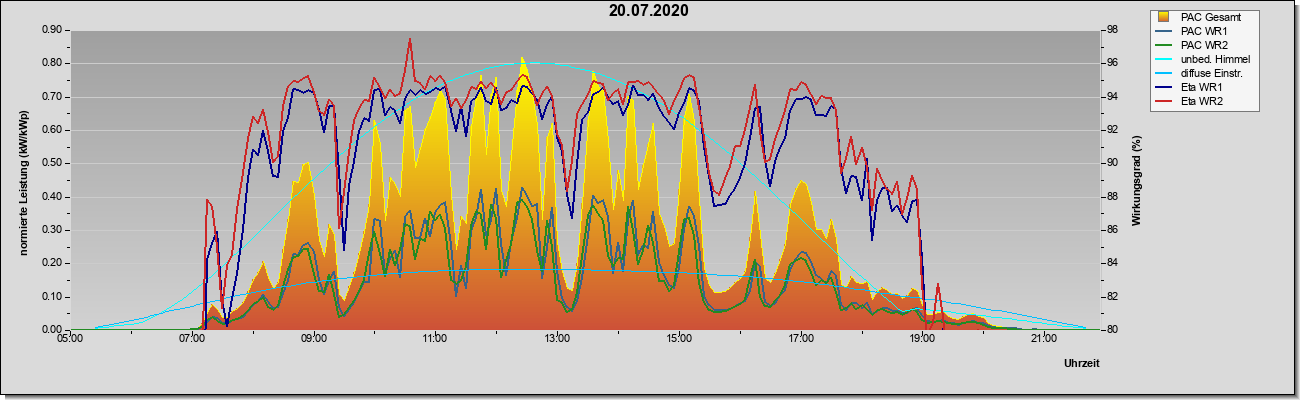Viewport: 1300px width, 400px height.
Task: Click the Wirkungsgrad (%) axis label
Action: [x=1137, y=180]
